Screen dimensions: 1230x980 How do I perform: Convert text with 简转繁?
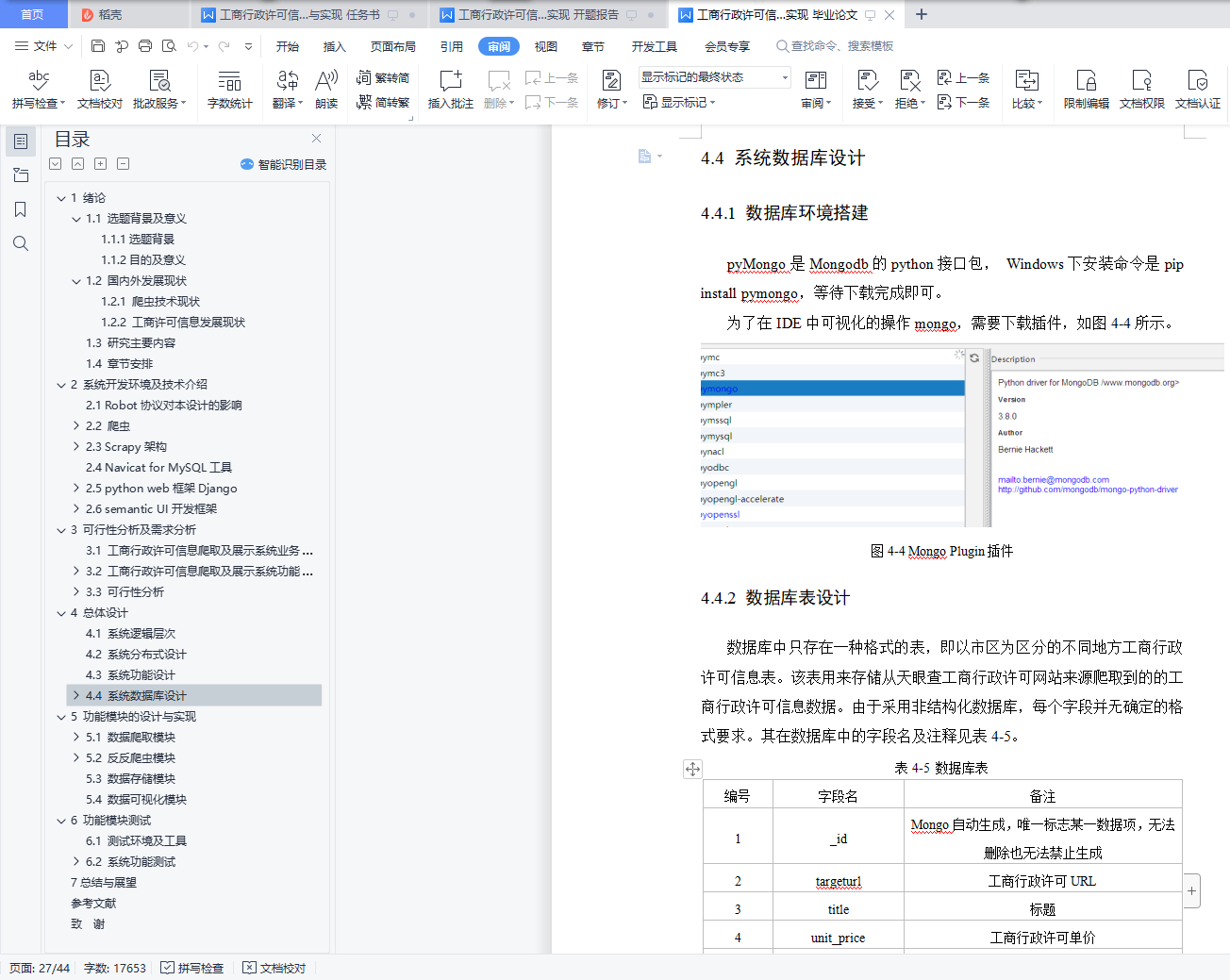tap(383, 102)
